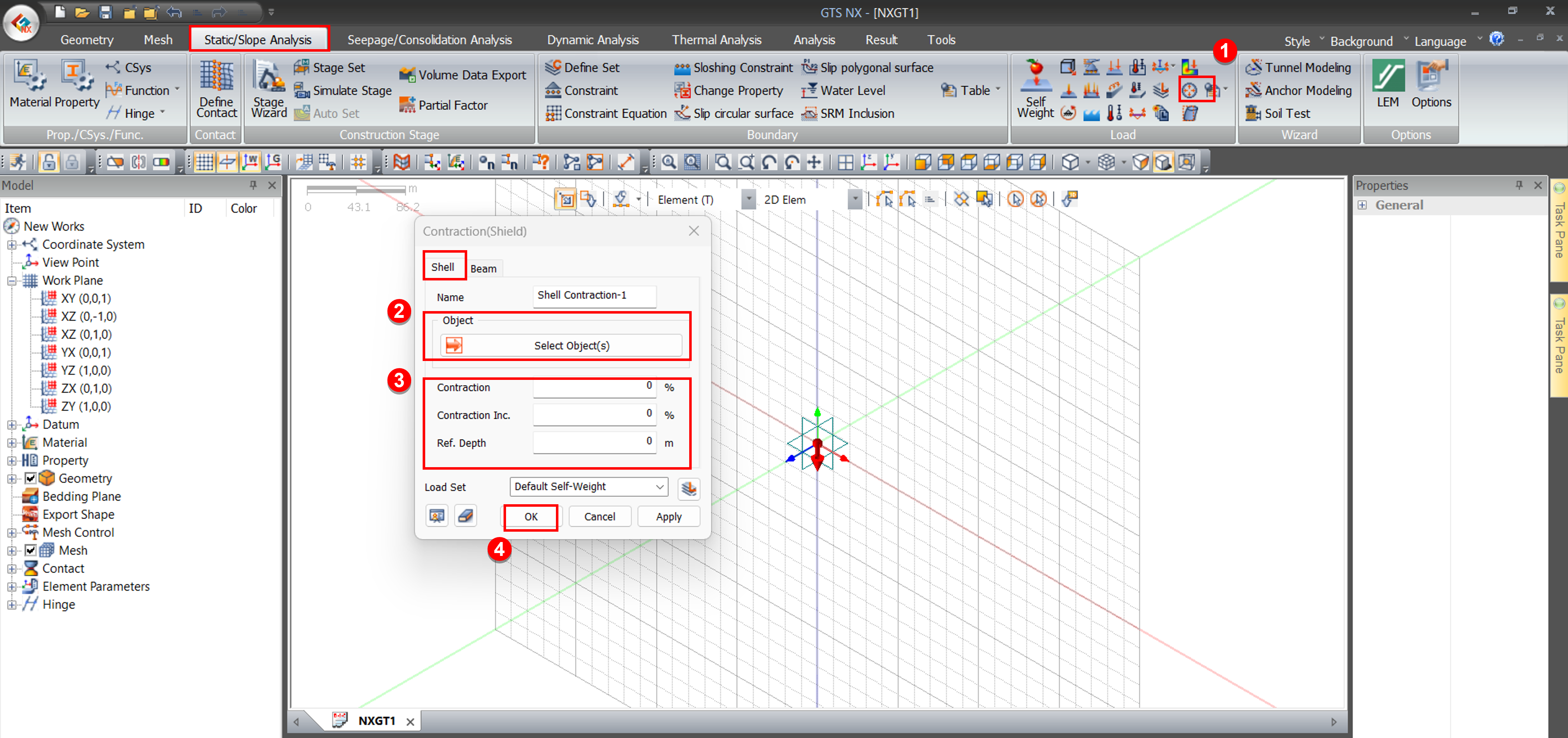Toggle the lock selection toolbar button

[49, 162]
